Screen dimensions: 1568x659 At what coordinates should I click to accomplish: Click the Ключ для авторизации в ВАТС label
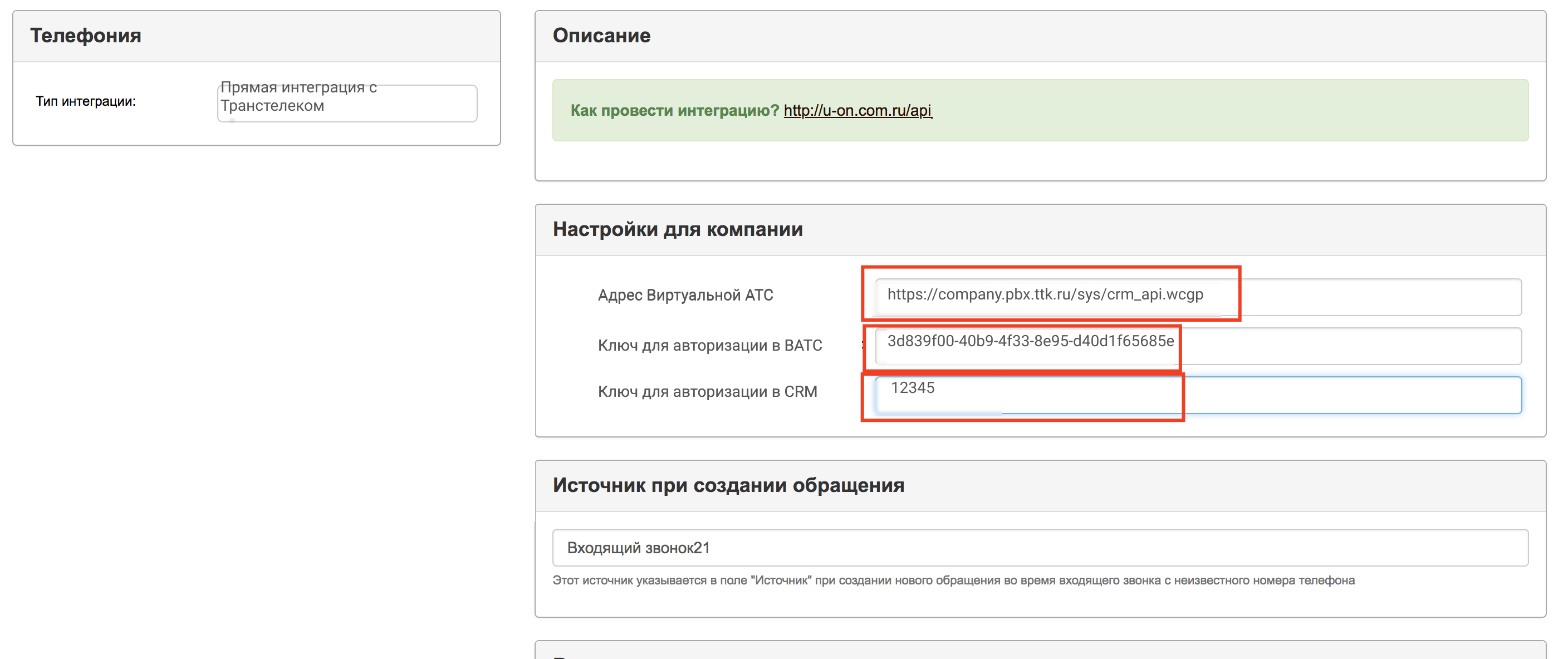click(x=709, y=345)
